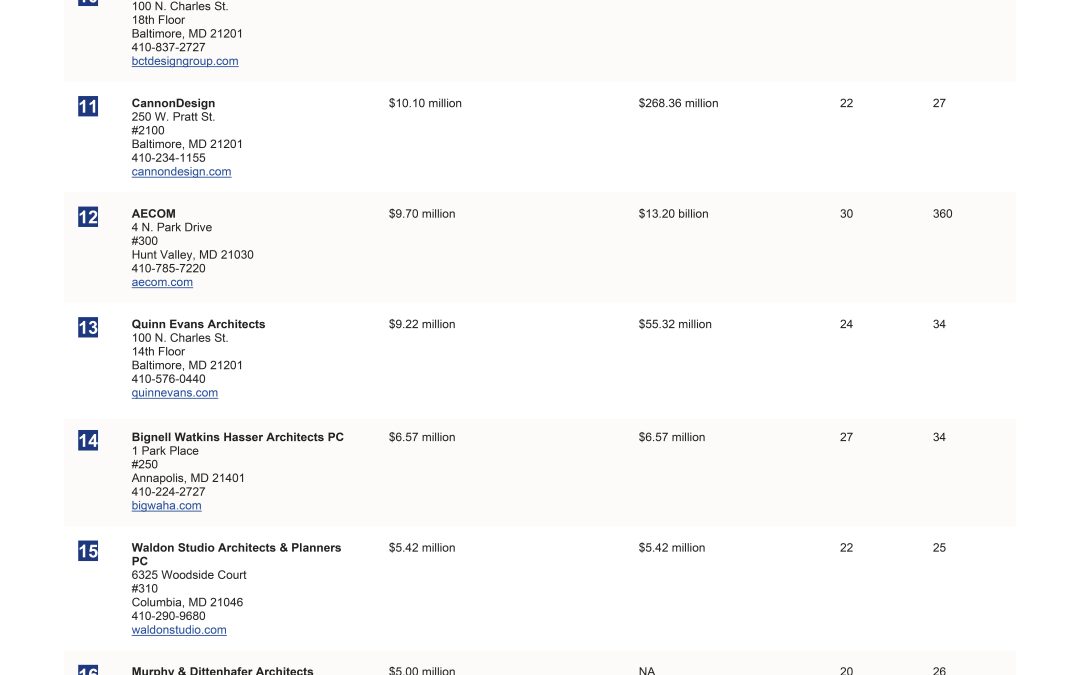Select the rank 15 number badge
This screenshot has width=1080, height=675.
coord(88,551)
